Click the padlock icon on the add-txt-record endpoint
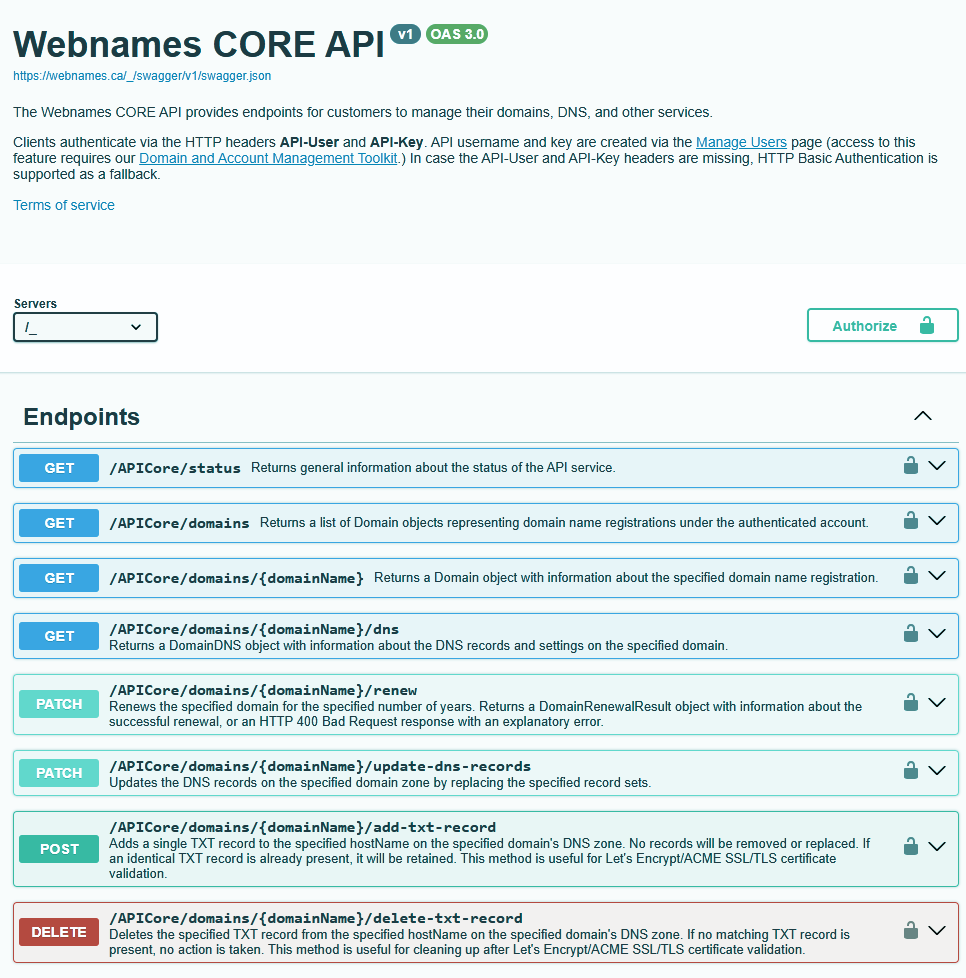Viewport: 966px width, 978px height. (x=911, y=845)
